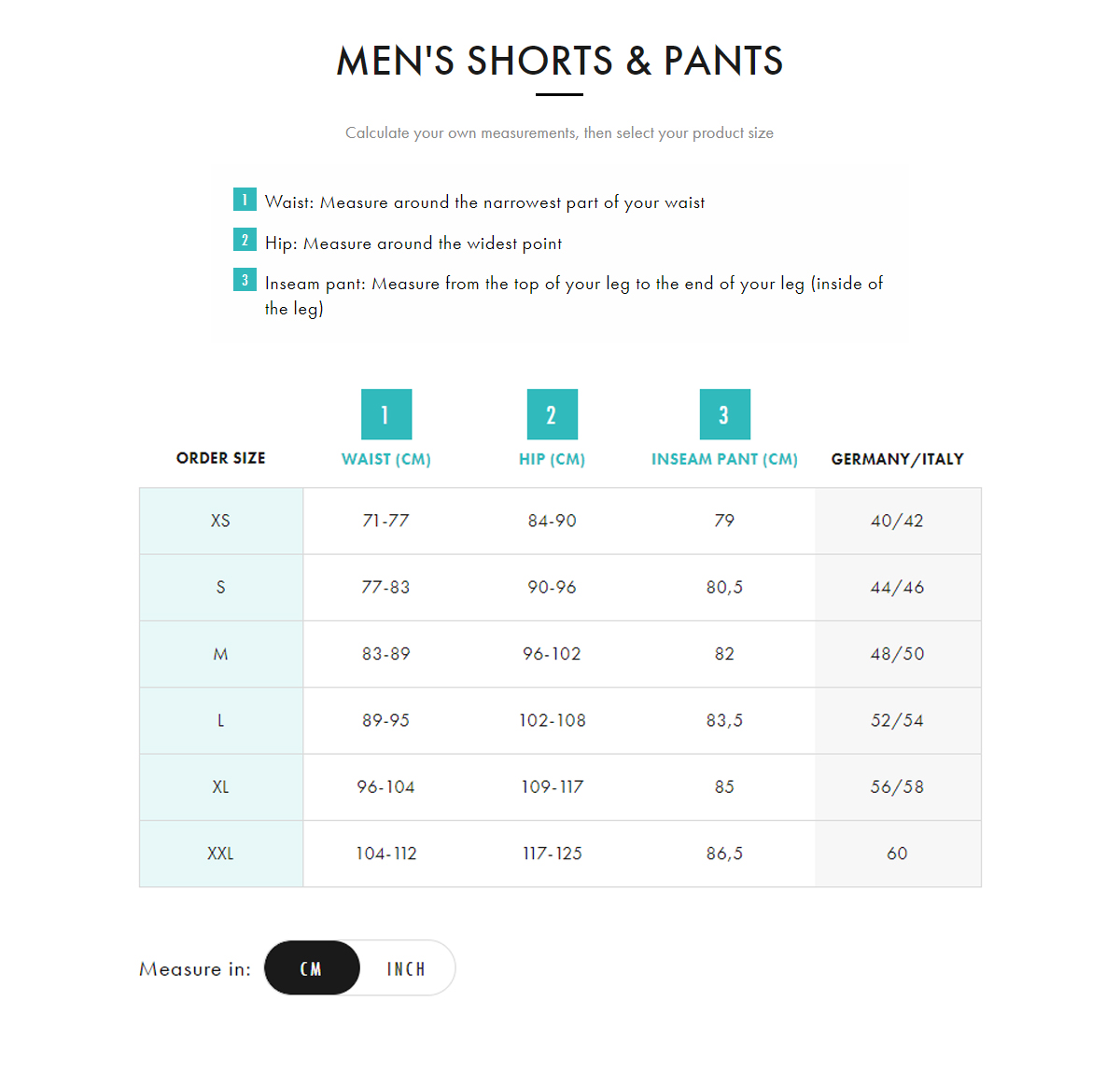This screenshot has width=1120, height=1071.
Task: Click the teal number 3 Inseam column icon
Action: [725, 414]
